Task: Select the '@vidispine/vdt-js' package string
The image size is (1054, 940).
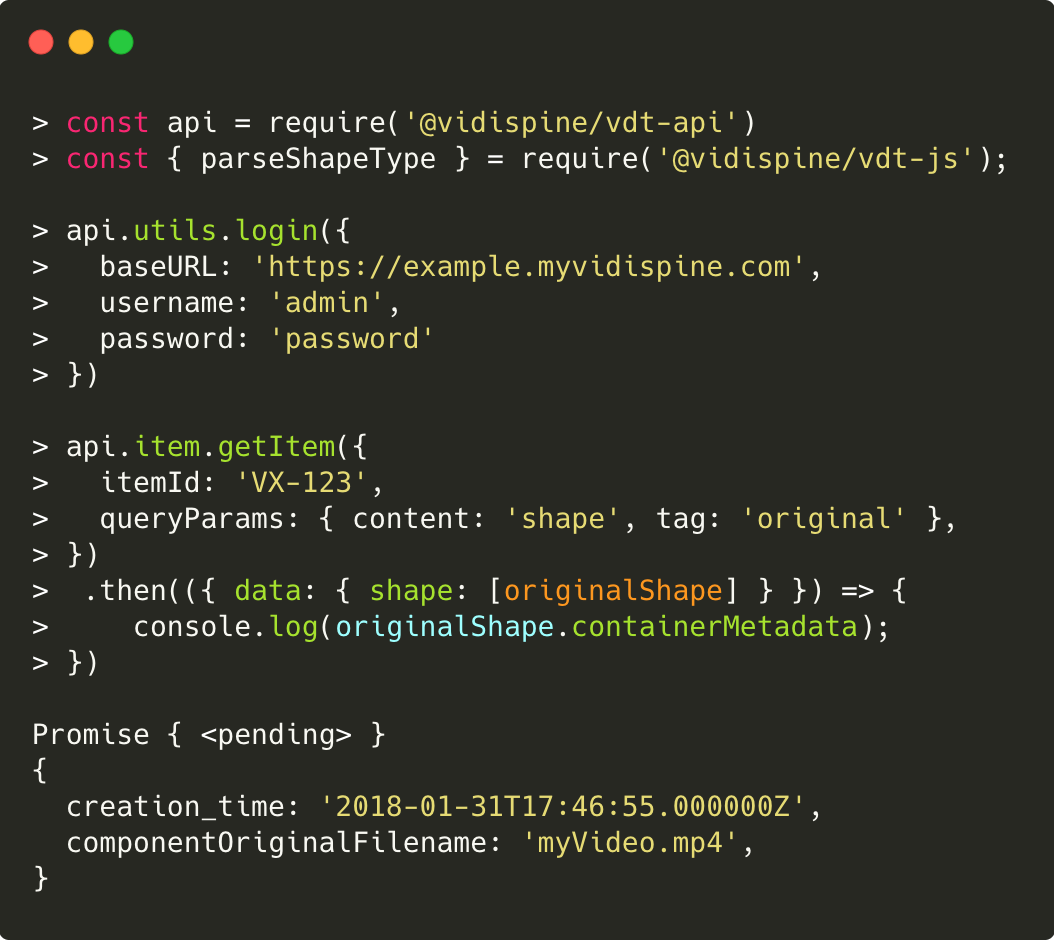Action: click(x=817, y=159)
